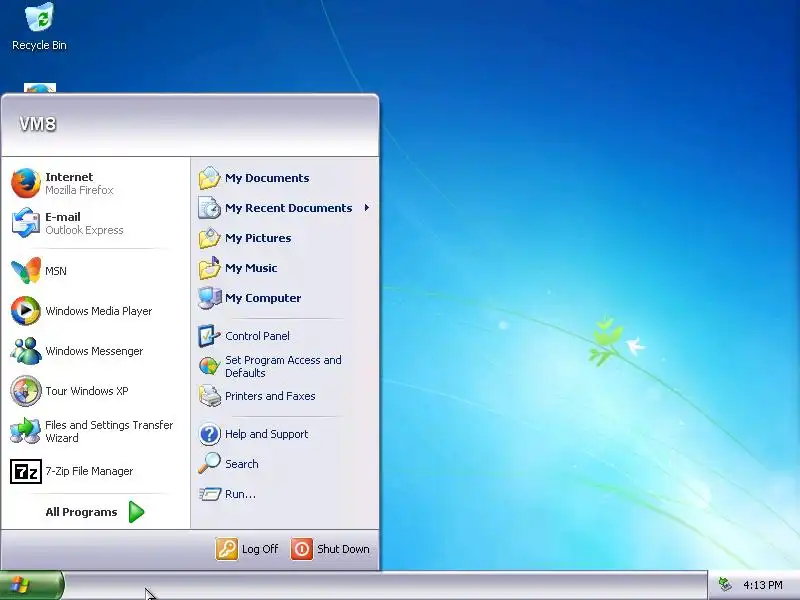
Task: Click the Outlook Express subtitle text
Action: [84, 230]
